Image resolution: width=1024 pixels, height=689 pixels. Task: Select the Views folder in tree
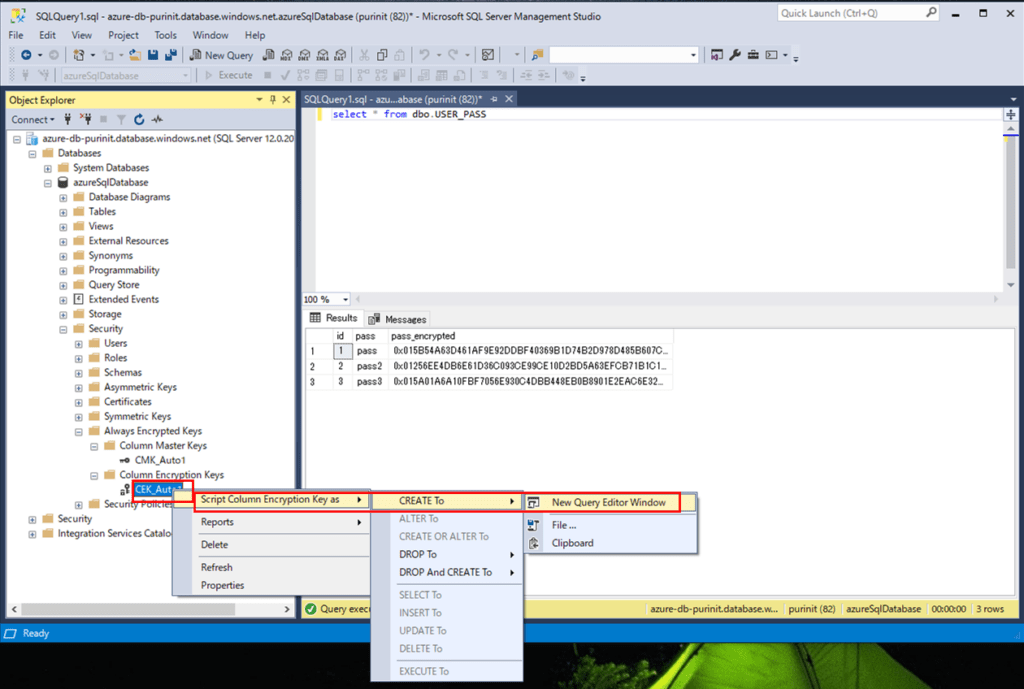(101, 227)
